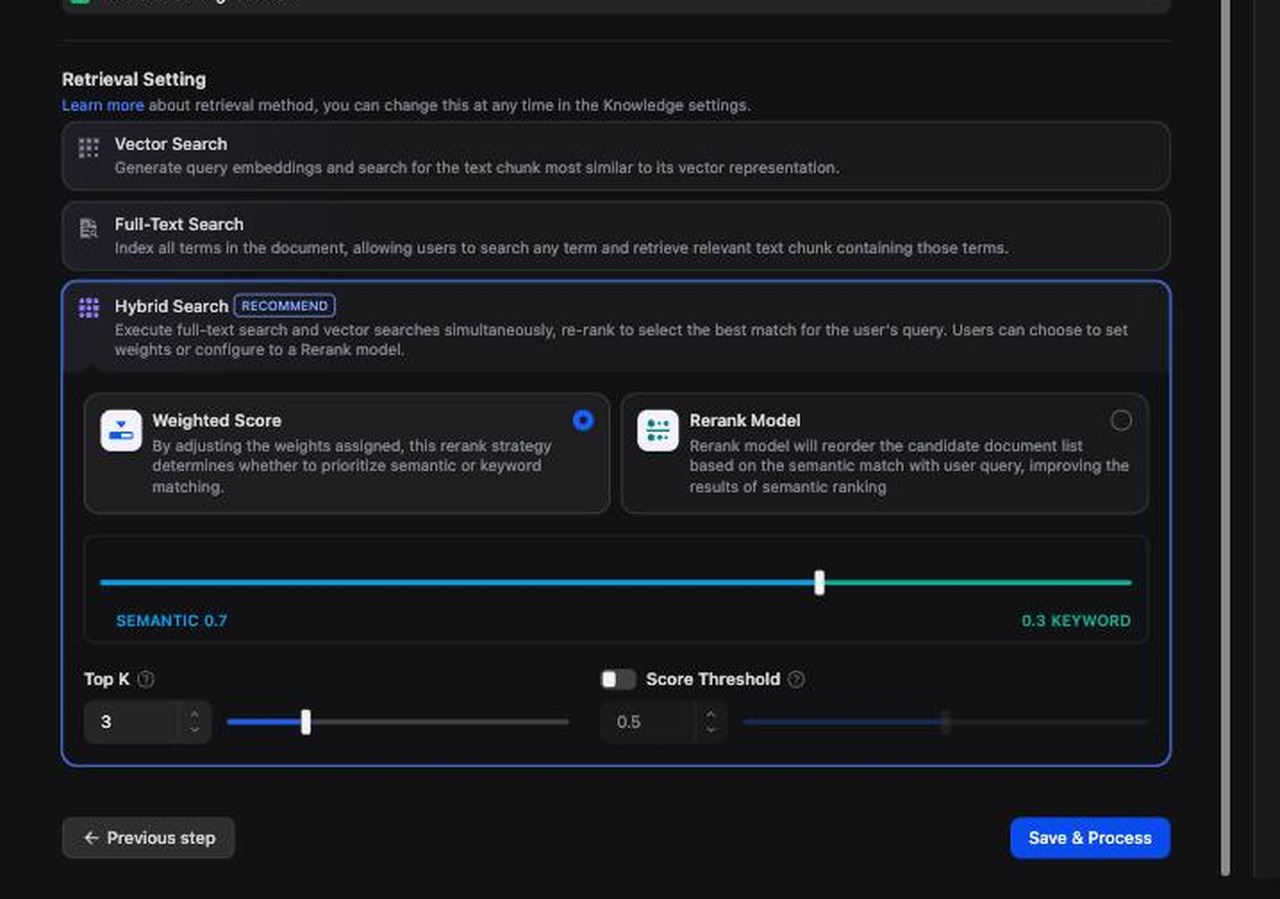Increase Top K with the up stepper arrow
1280x899 pixels.
point(194,713)
